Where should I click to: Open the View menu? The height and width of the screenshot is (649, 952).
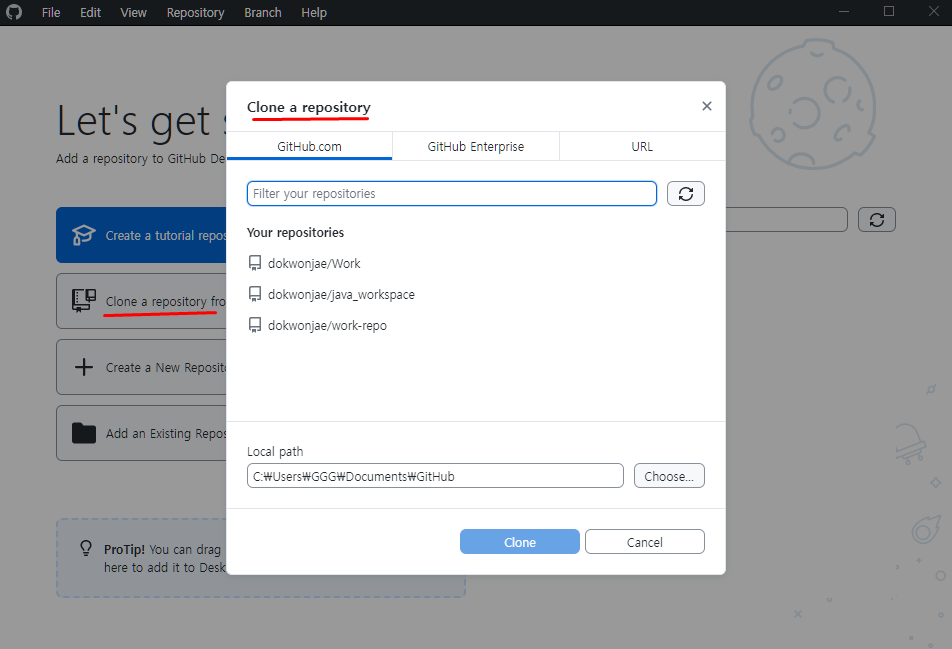tap(134, 13)
